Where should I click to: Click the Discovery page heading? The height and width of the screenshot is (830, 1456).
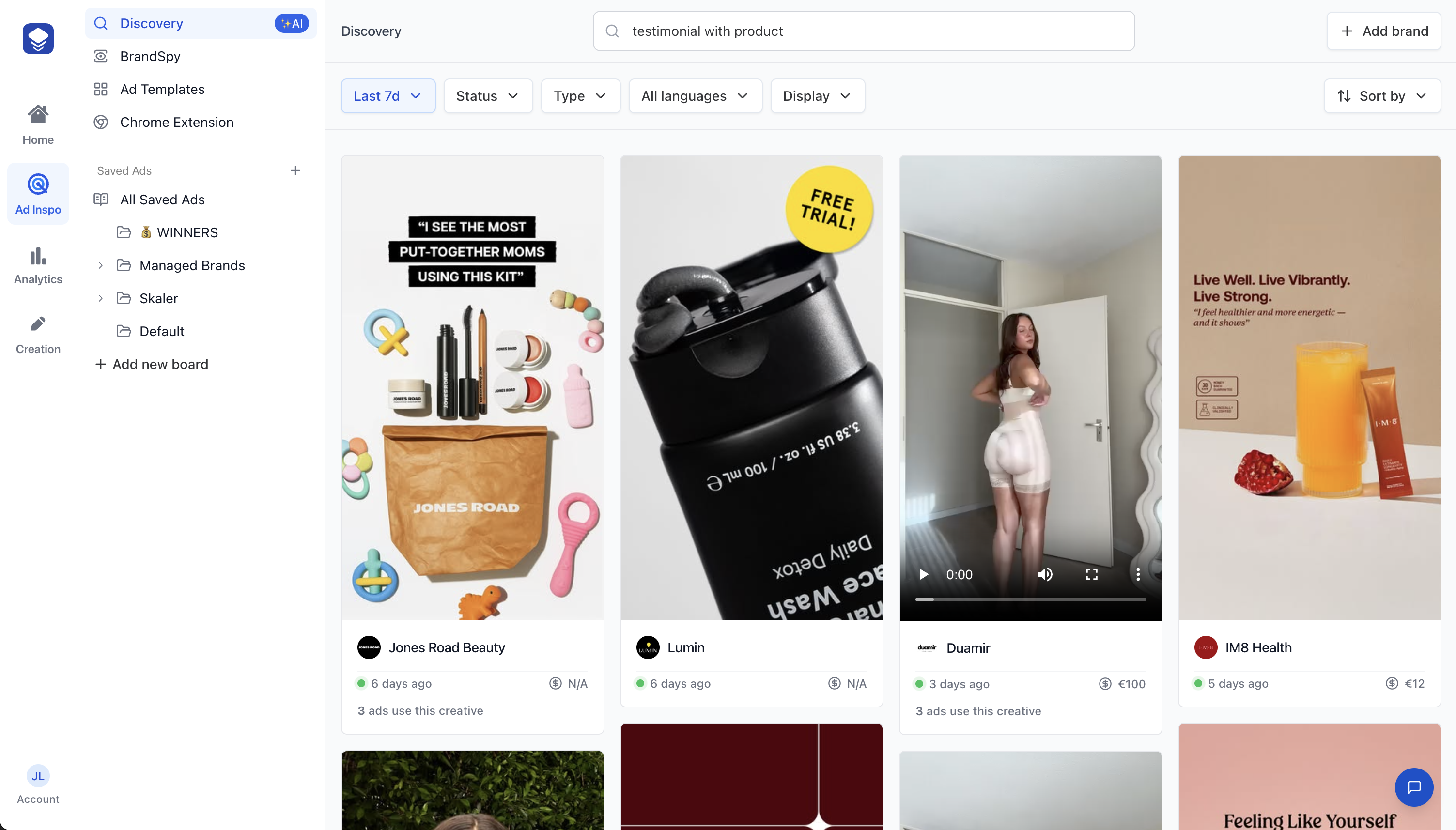click(371, 31)
